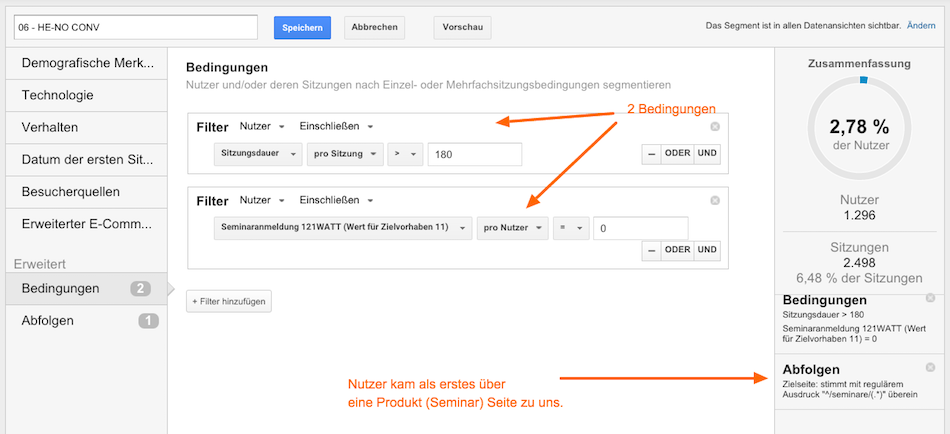Click the Ändern link
950x434 pixels.
click(922, 26)
